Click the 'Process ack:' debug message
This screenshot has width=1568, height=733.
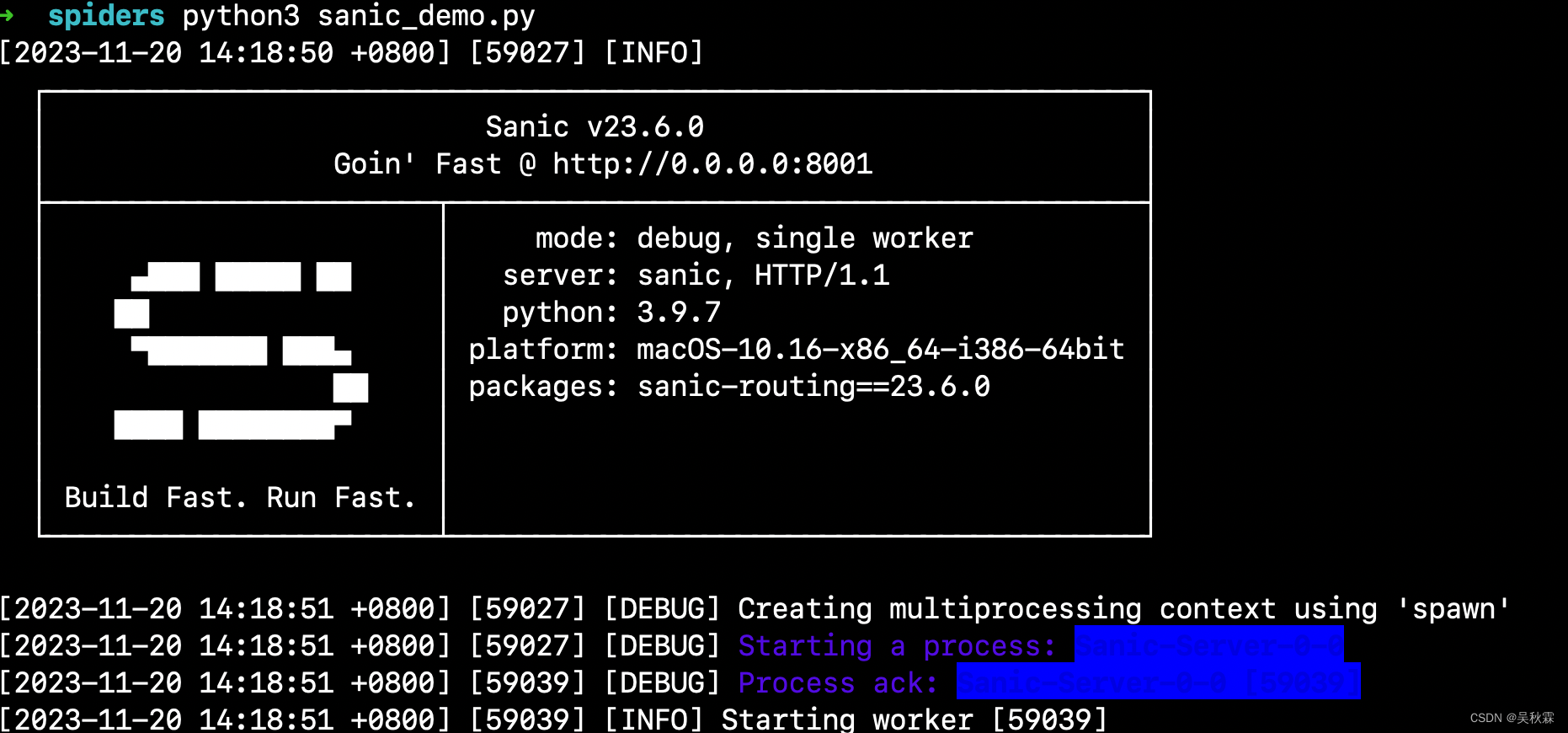(x=838, y=682)
